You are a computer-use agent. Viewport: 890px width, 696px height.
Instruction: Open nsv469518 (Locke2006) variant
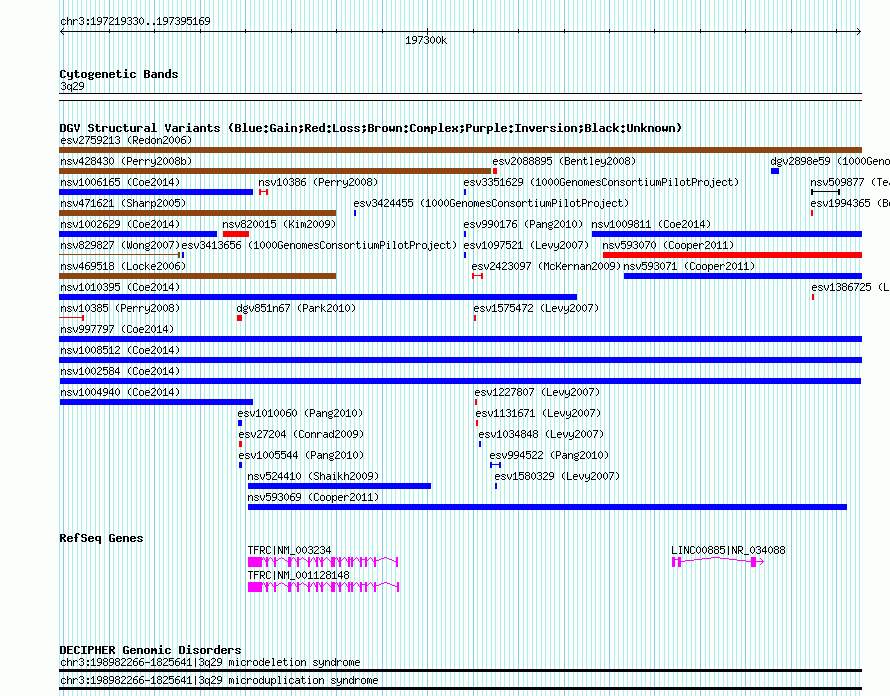123,266
